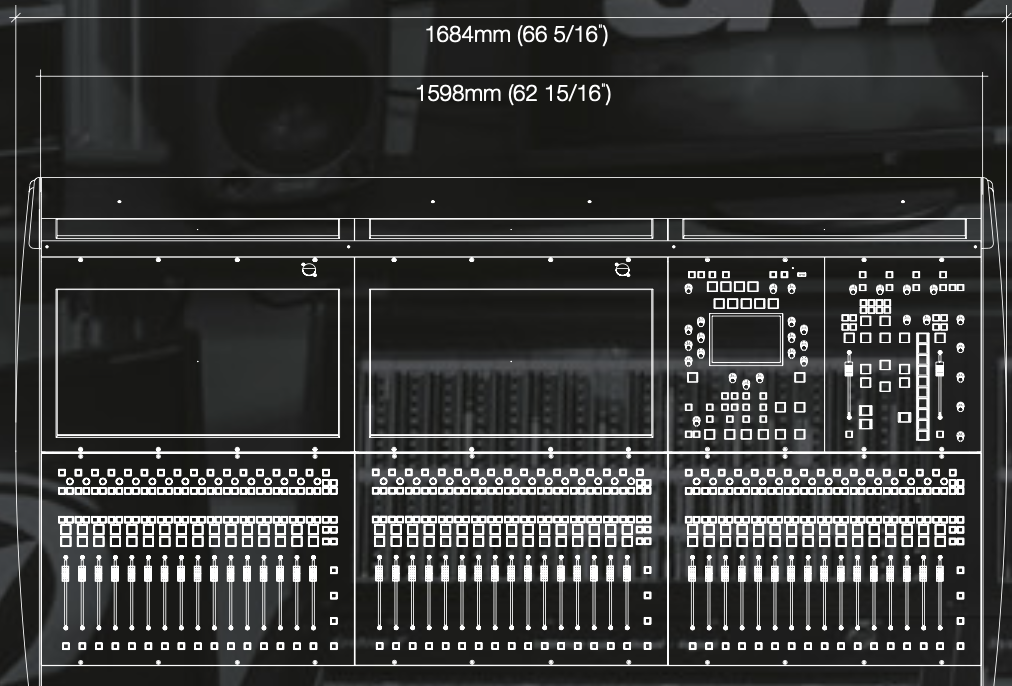This screenshot has width=1012, height=686.
Task: Click the vertical button column in the far-right master section
Action: click(923, 387)
